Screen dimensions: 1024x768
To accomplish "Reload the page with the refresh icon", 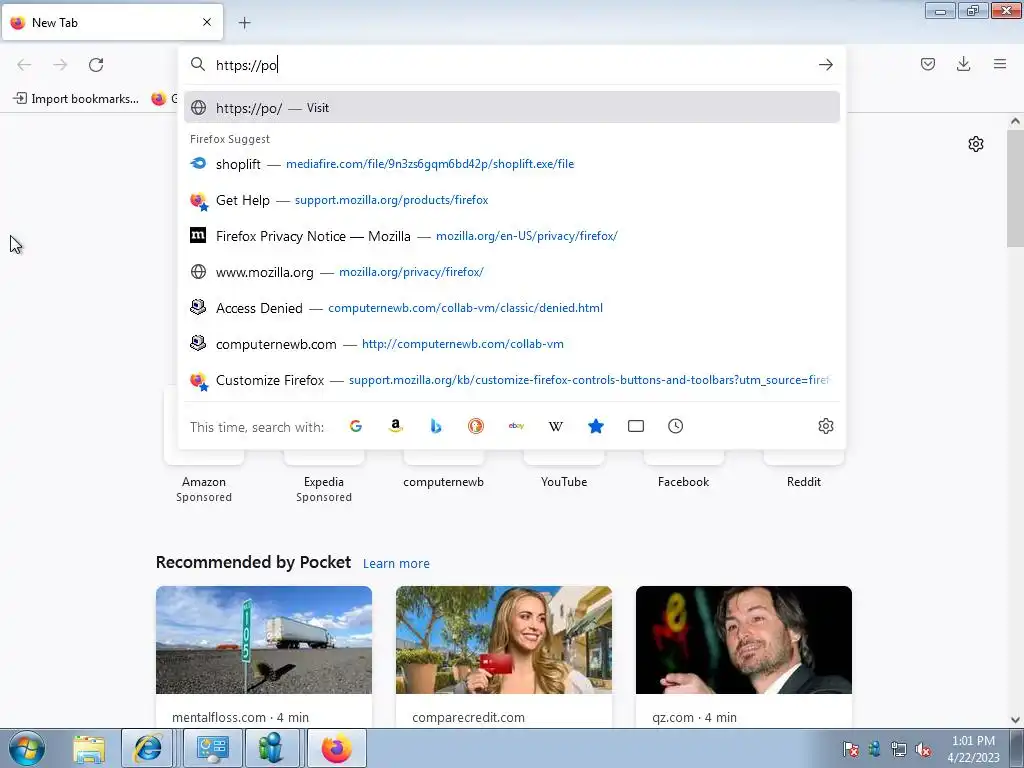I will pos(96,65).
